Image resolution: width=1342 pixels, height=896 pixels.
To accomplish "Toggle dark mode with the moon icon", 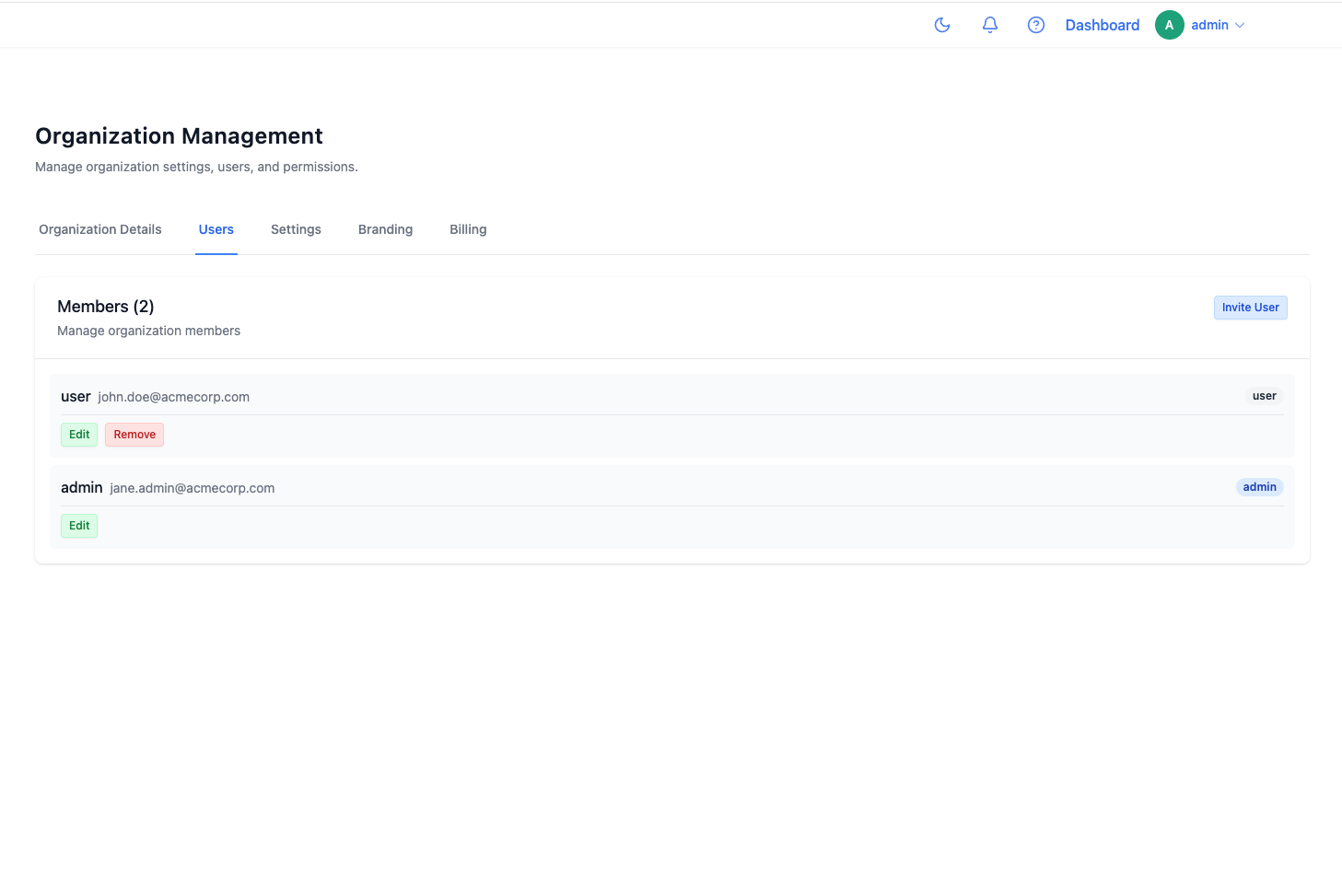I will (942, 25).
